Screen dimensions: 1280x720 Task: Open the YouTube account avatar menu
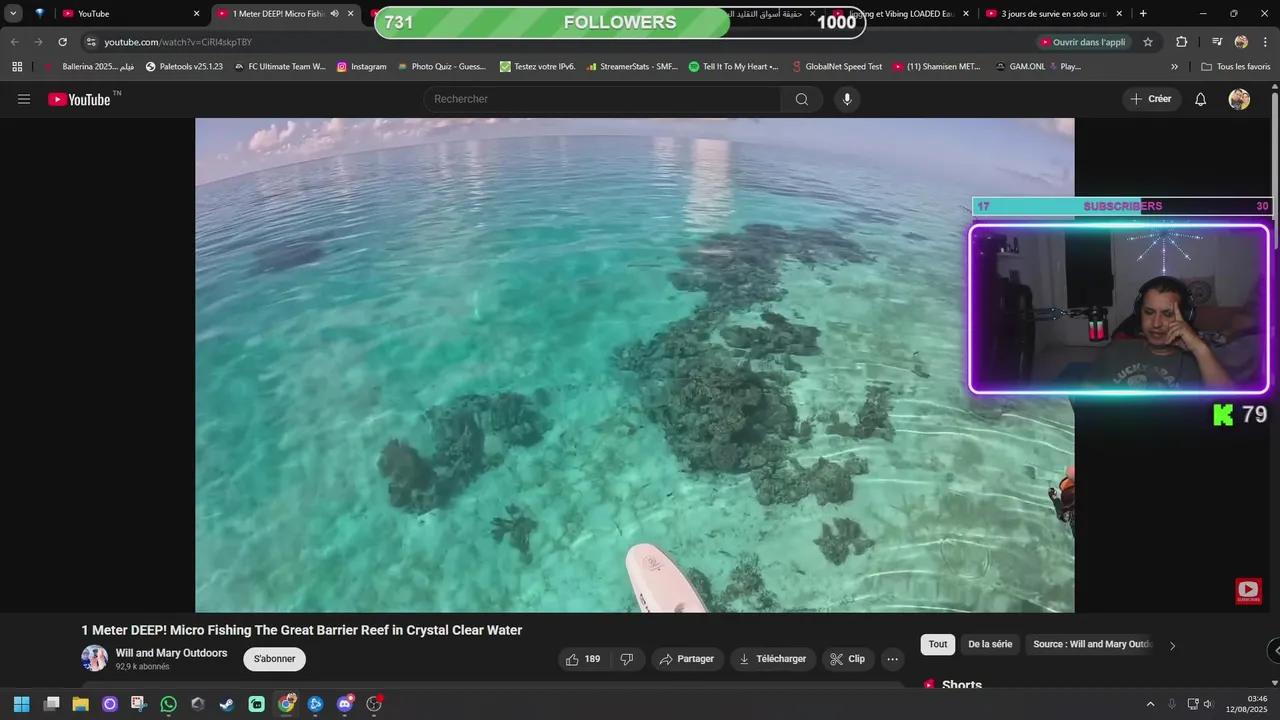(1239, 99)
